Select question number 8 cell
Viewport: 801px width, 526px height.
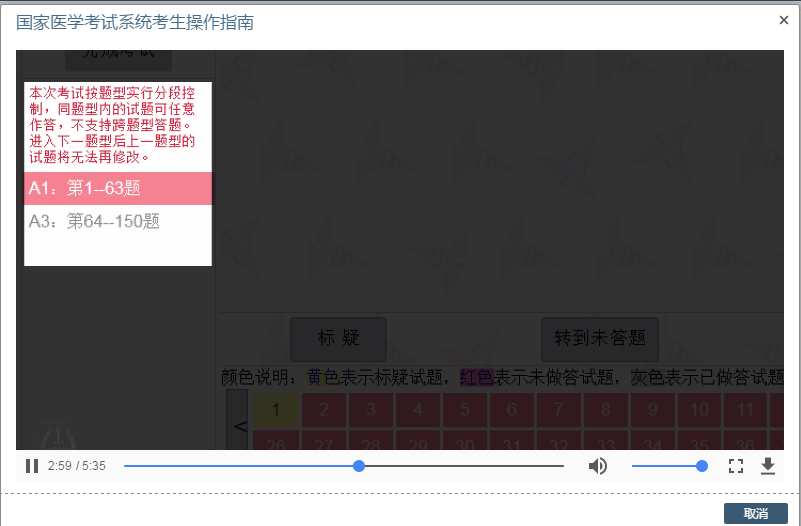pos(606,409)
